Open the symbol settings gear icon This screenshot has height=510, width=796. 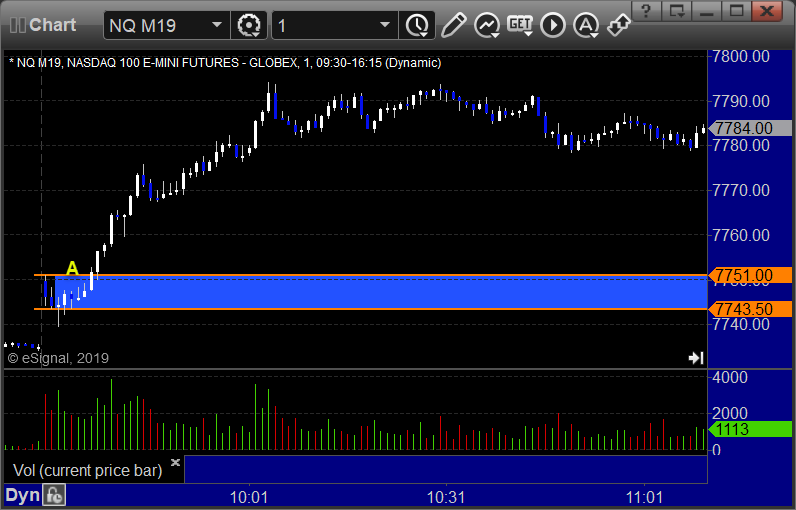click(x=249, y=25)
